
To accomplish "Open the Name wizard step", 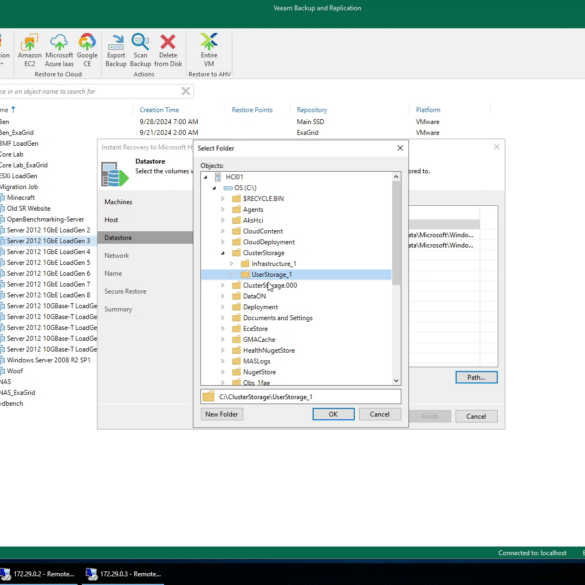I will pyautogui.click(x=113, y=273).
